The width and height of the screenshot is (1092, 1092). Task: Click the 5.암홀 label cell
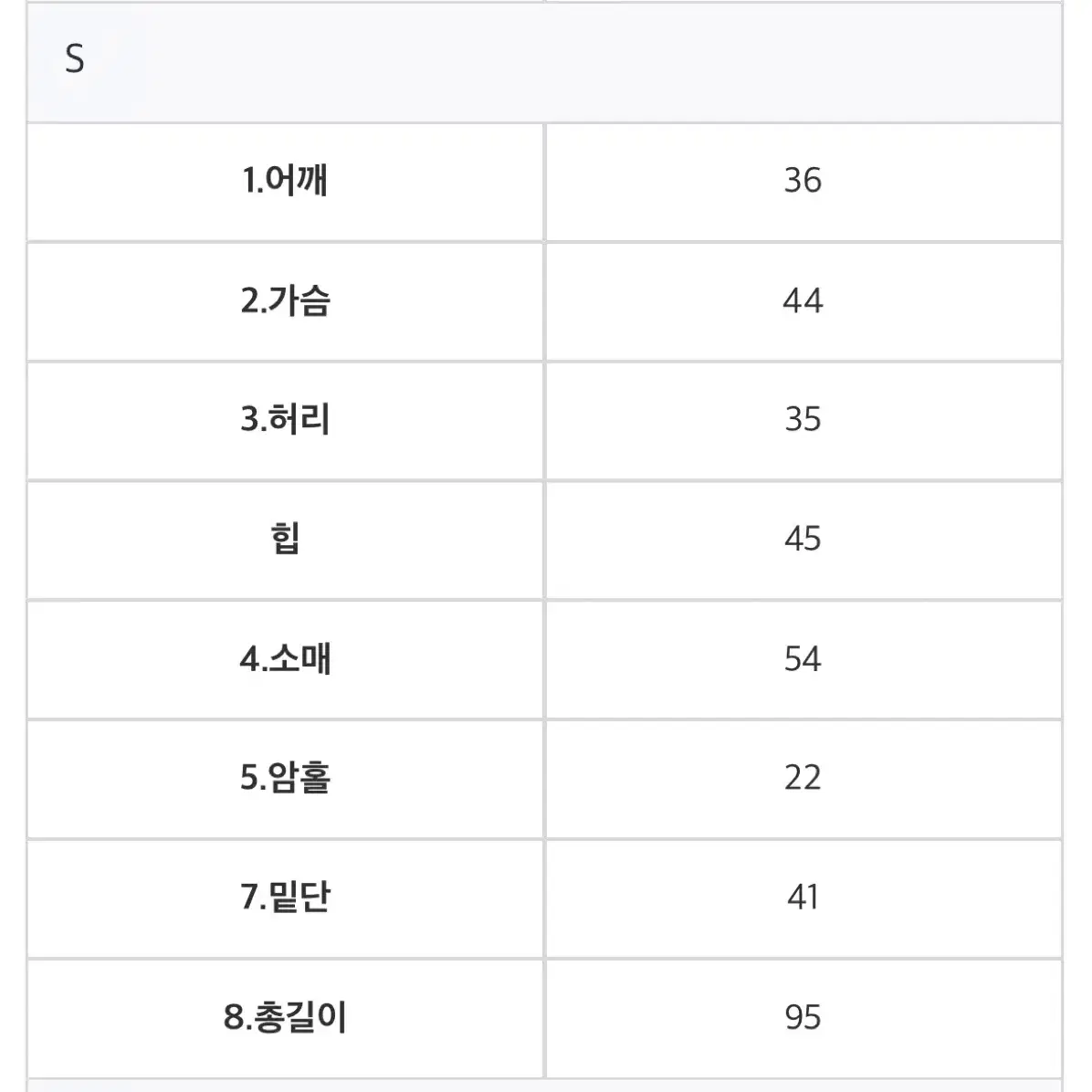point(285,780)
